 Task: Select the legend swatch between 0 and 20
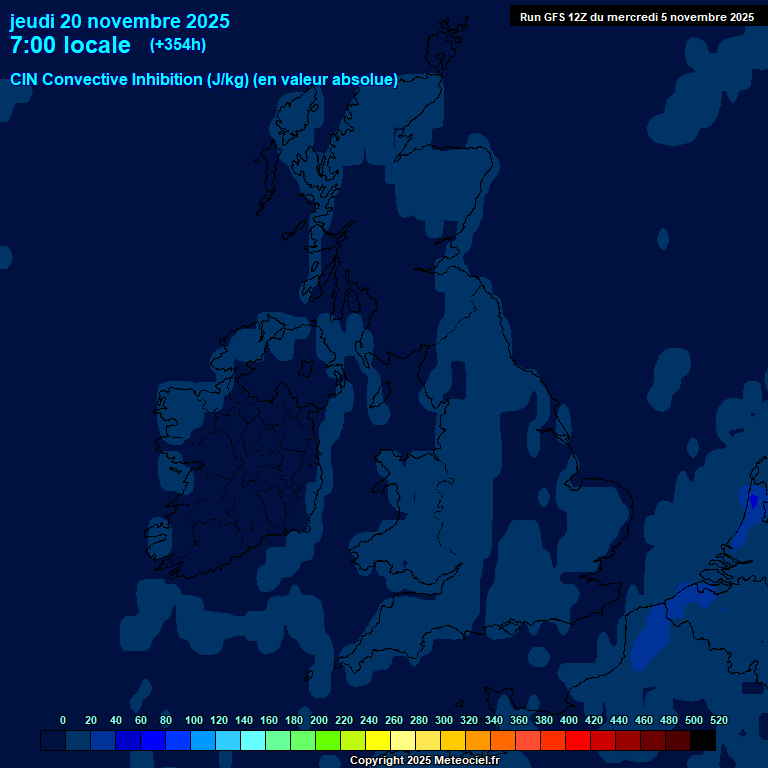[x=78, y=741]
